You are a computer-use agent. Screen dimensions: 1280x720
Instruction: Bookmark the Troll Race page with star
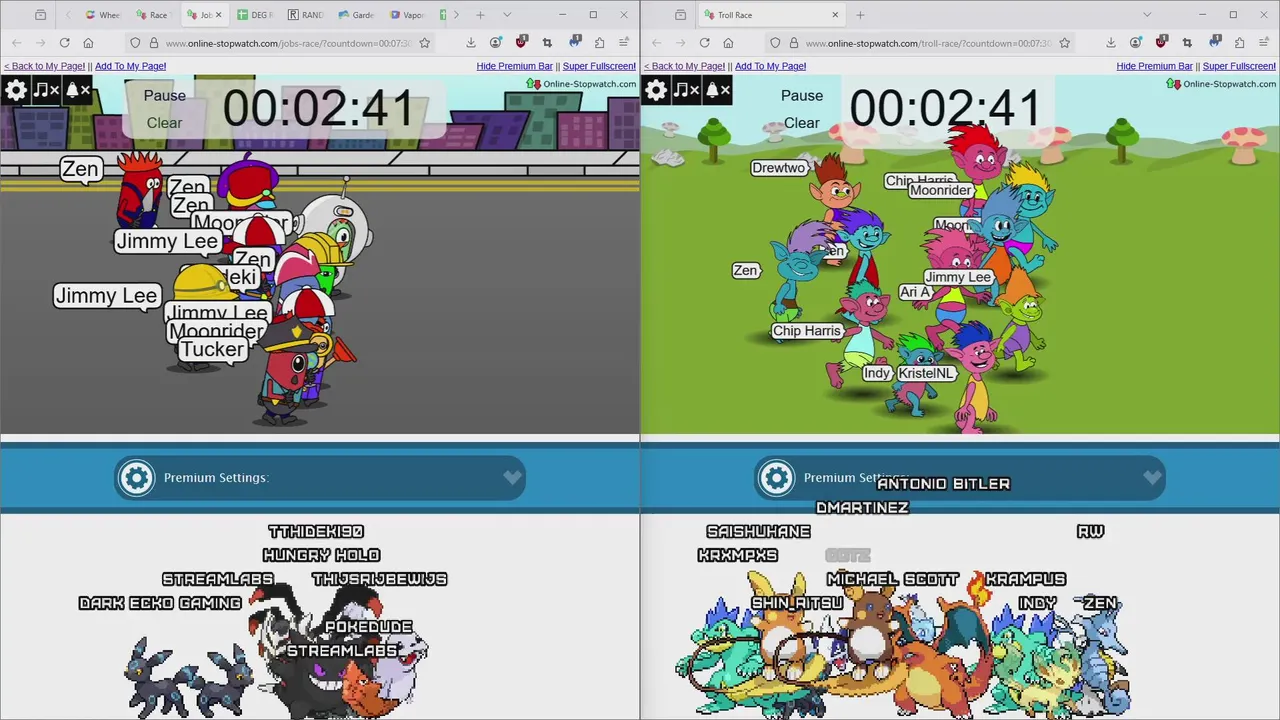click(x=1065, y=43)
